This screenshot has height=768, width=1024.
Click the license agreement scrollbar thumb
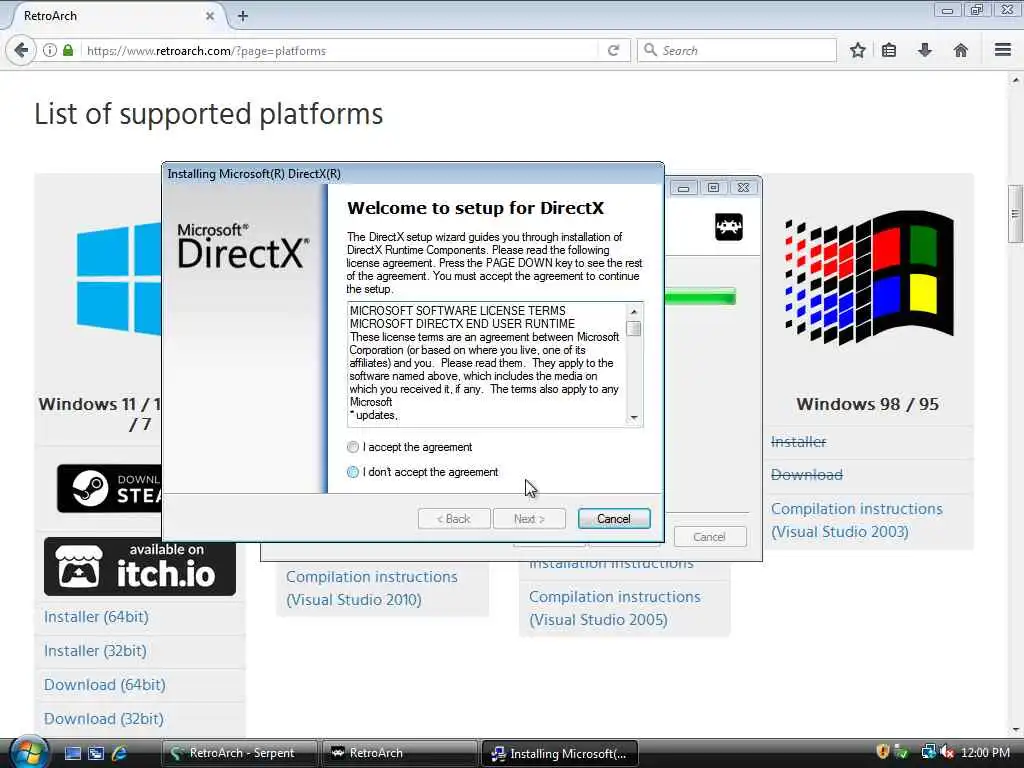633,328
